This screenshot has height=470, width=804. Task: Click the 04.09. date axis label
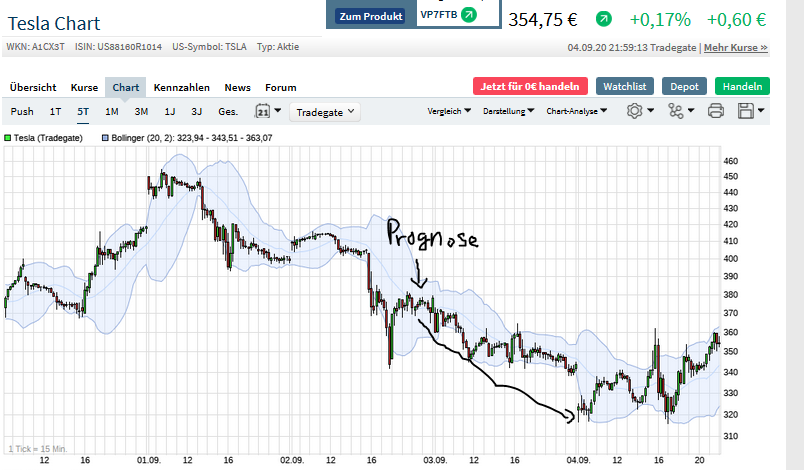click(x=578, y=460)
